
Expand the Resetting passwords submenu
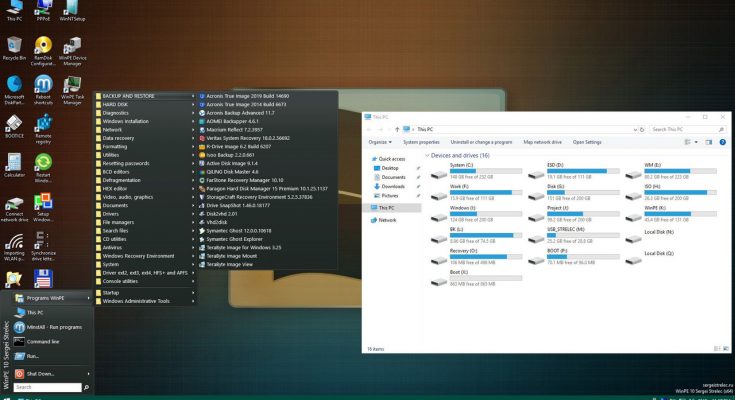145,164
